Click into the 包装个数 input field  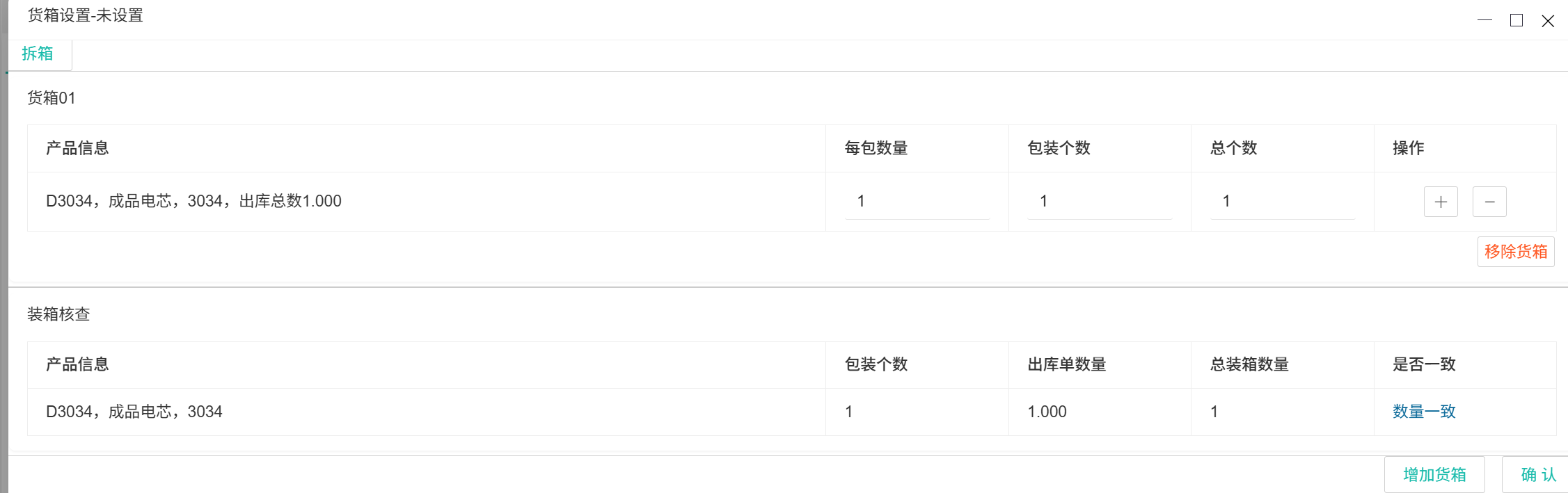pos(1099,202)
